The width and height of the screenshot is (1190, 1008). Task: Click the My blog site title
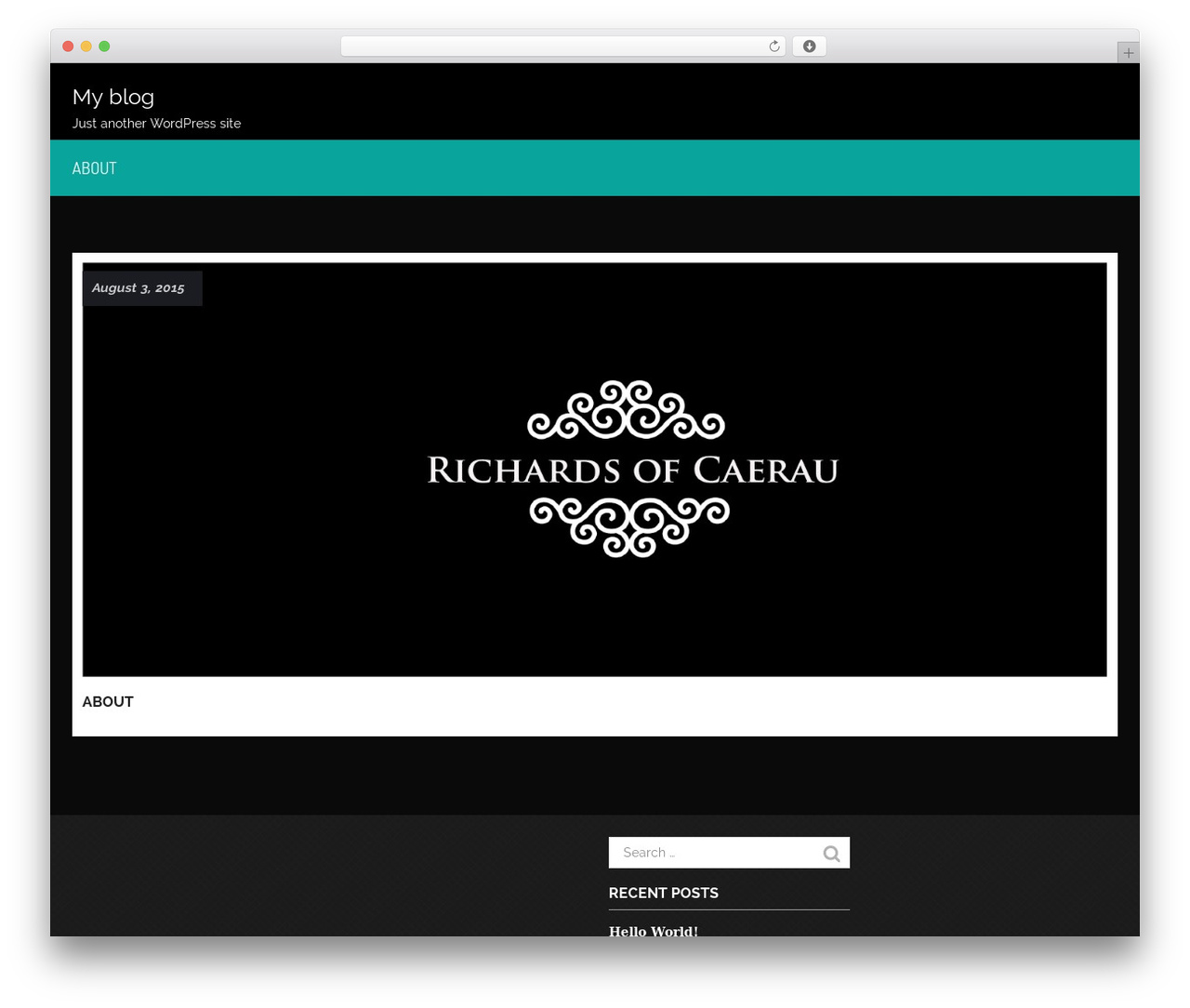pos(113,97)
